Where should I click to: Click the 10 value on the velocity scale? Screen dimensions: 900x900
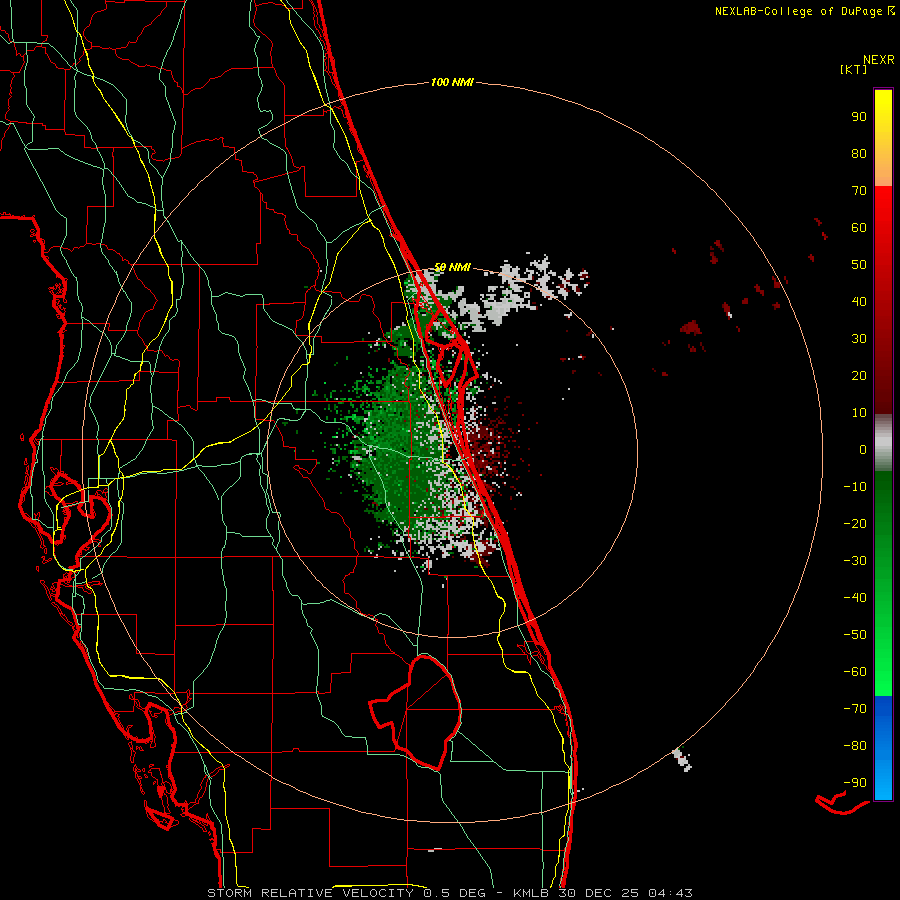point(859,413)
